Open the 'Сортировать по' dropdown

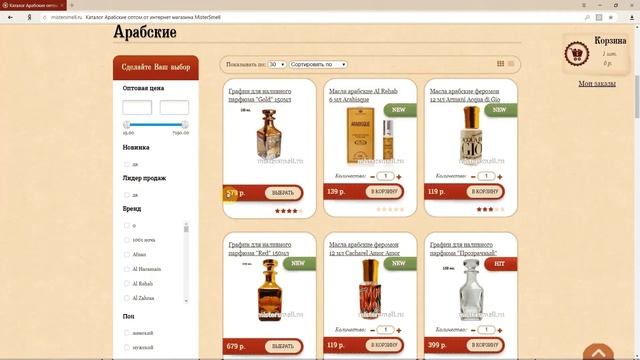click(x=318, y=64)
